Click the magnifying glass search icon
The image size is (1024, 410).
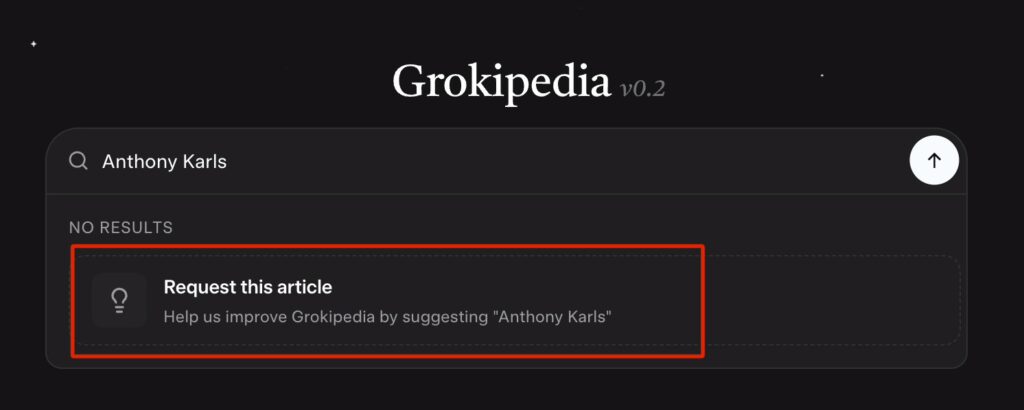(x=78, y=161)
